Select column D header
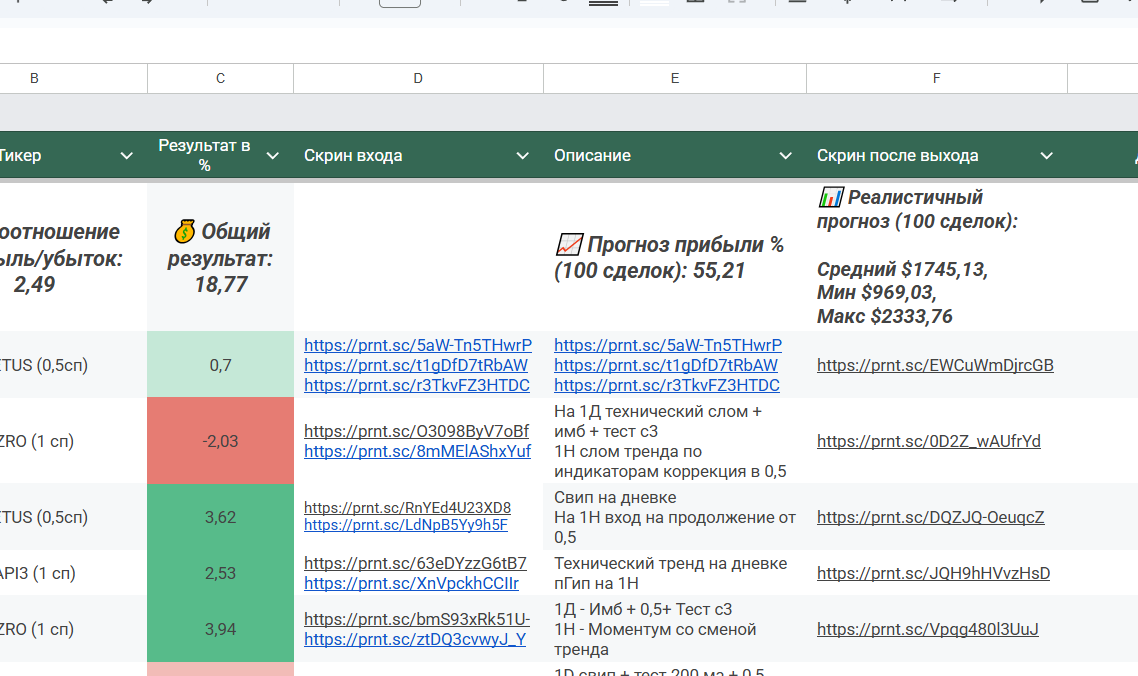This screenshot has width=1138, height=676. [x=418, y=78]
